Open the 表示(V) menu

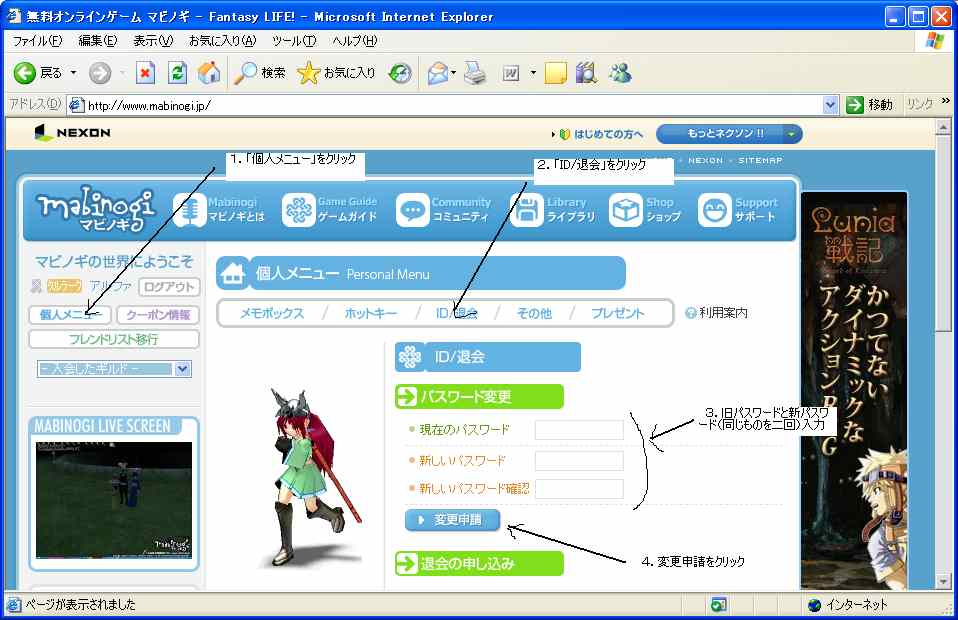pyautogui.click(x=153, y=41)
